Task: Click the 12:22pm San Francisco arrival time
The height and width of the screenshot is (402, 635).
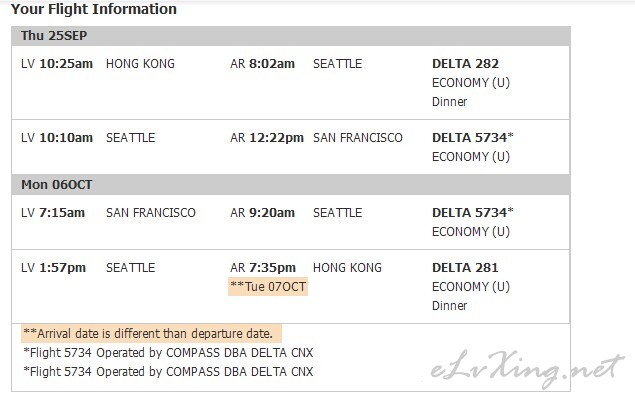Action: coord(276,138)
